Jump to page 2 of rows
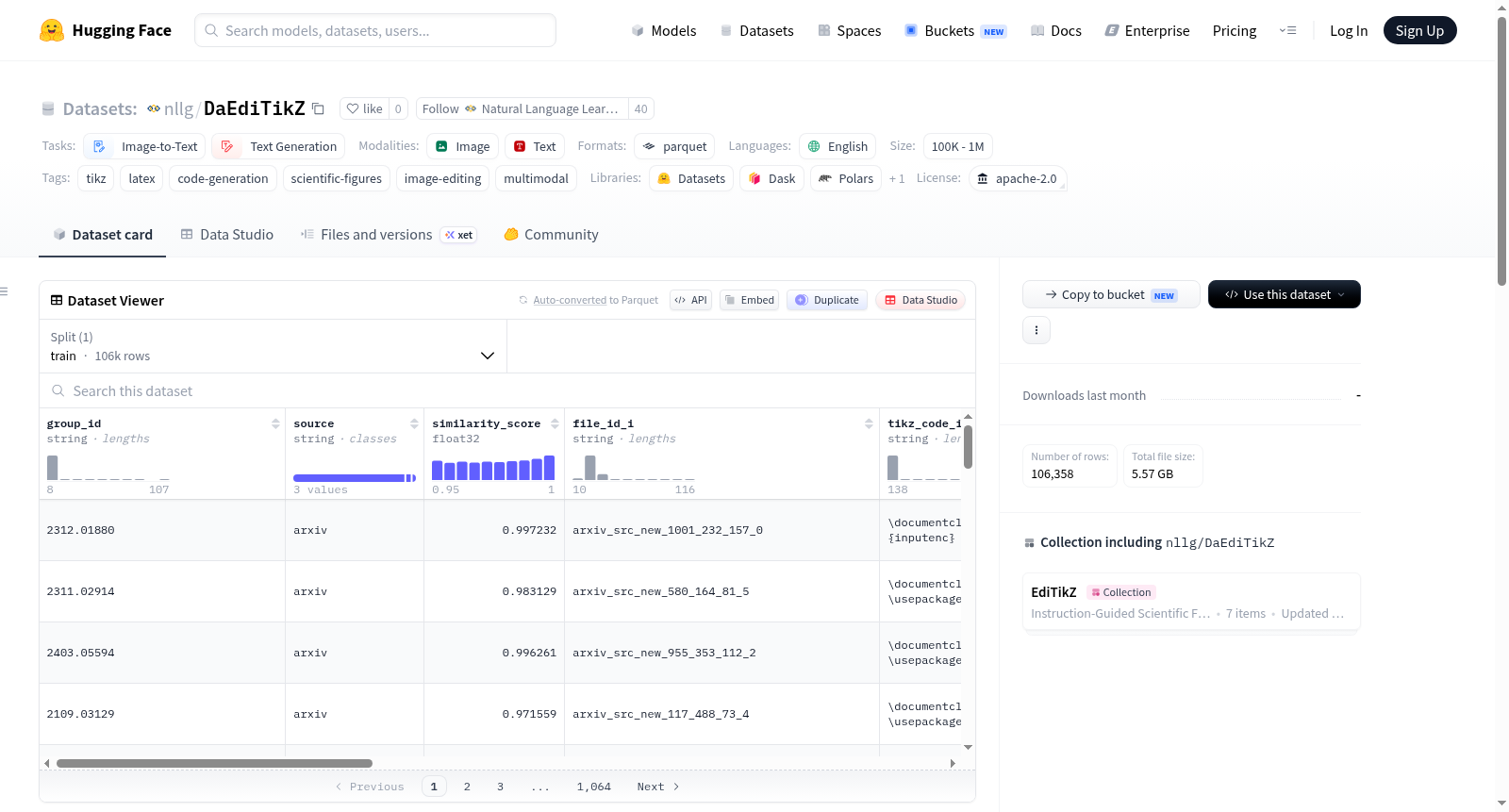The width and height of the screenshot is (1509, 812). [x=467, y=787]
